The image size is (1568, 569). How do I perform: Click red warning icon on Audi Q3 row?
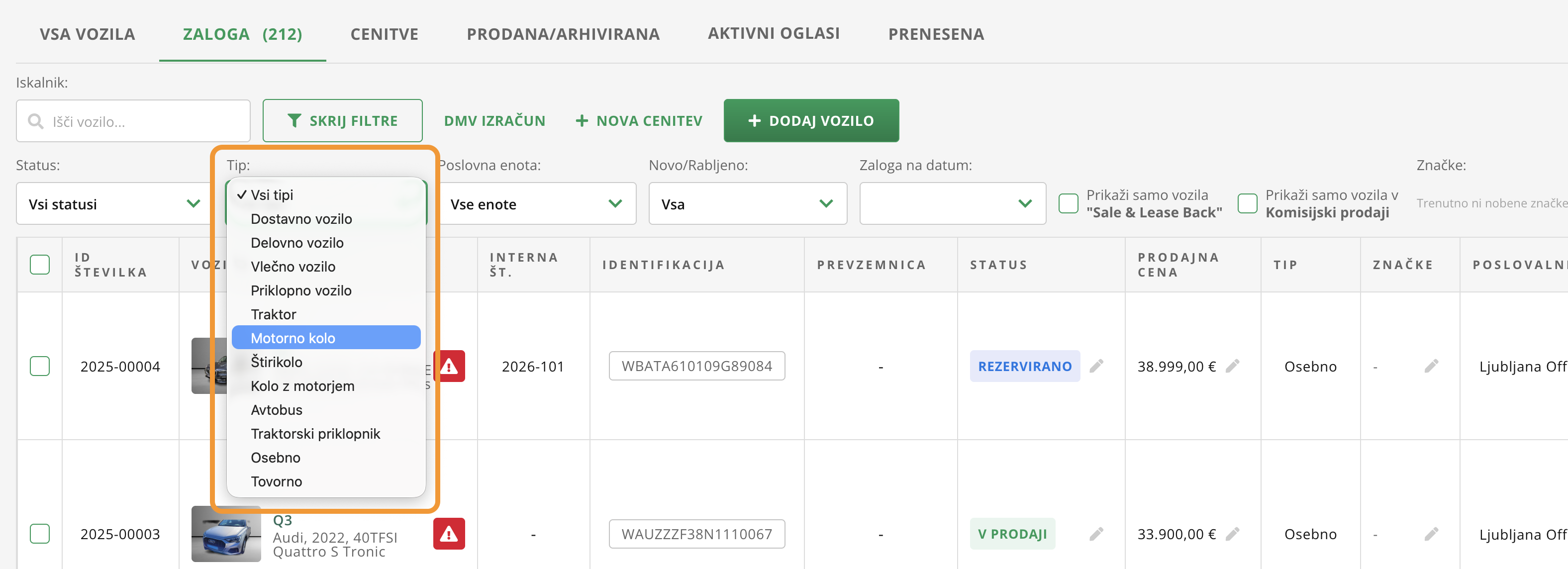pos(449,534)
